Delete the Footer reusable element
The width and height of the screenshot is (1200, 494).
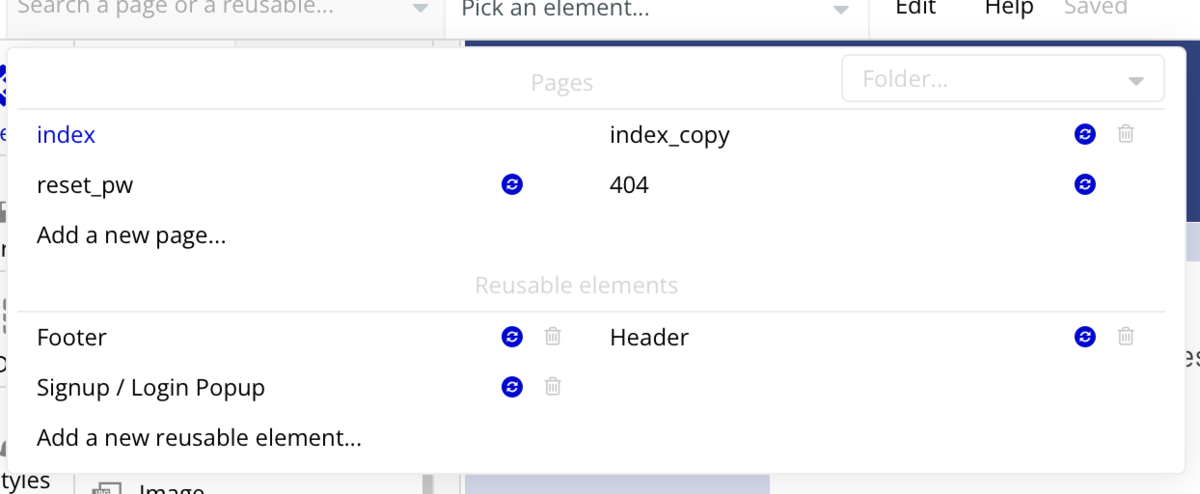[x=552, y=337]
